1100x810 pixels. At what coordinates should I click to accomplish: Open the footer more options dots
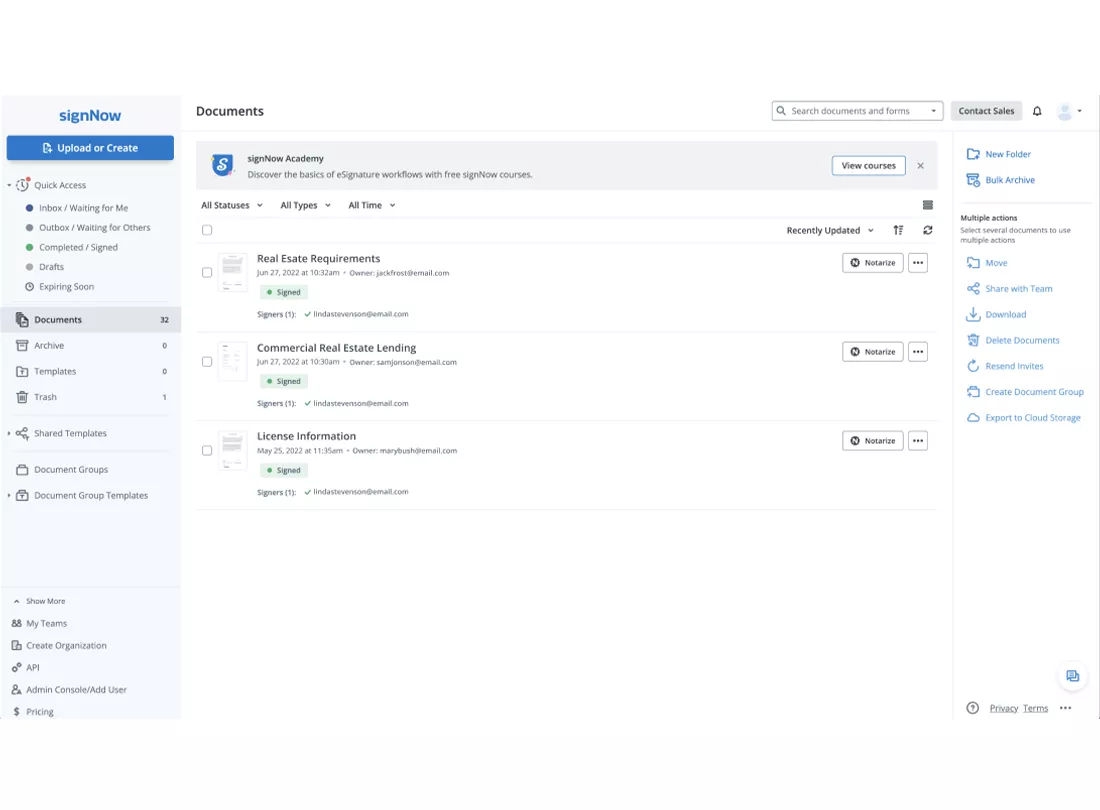coord(1066,708)
